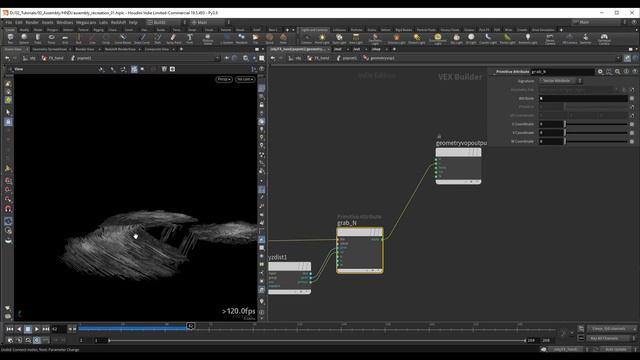The image size is (640, 360).
Task: Open the No cam camera dropdown
Action: click(x=245, y=79)
